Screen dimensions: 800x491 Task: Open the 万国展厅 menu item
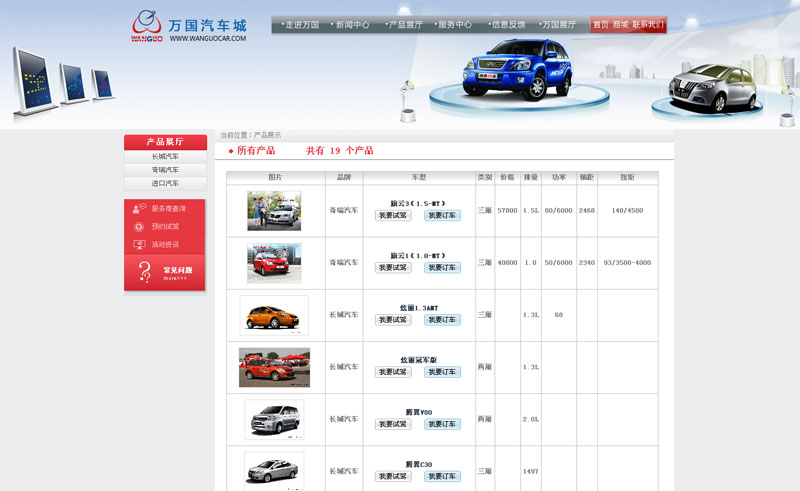click(x=557, y=24)
